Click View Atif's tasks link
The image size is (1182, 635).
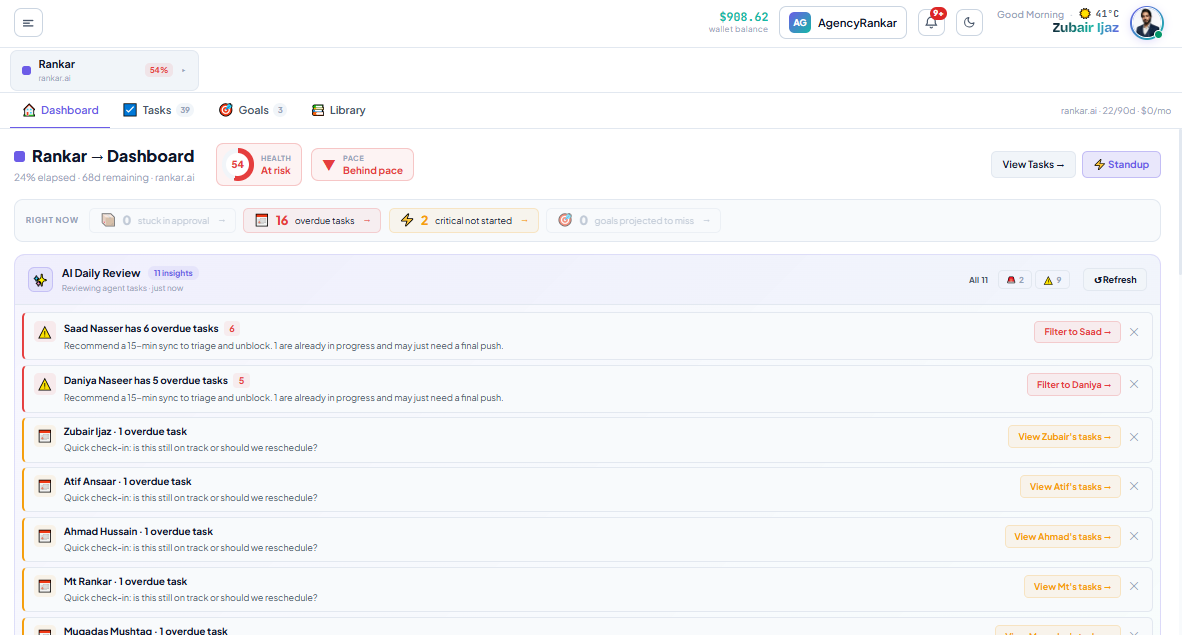[x=1070, y=486]
